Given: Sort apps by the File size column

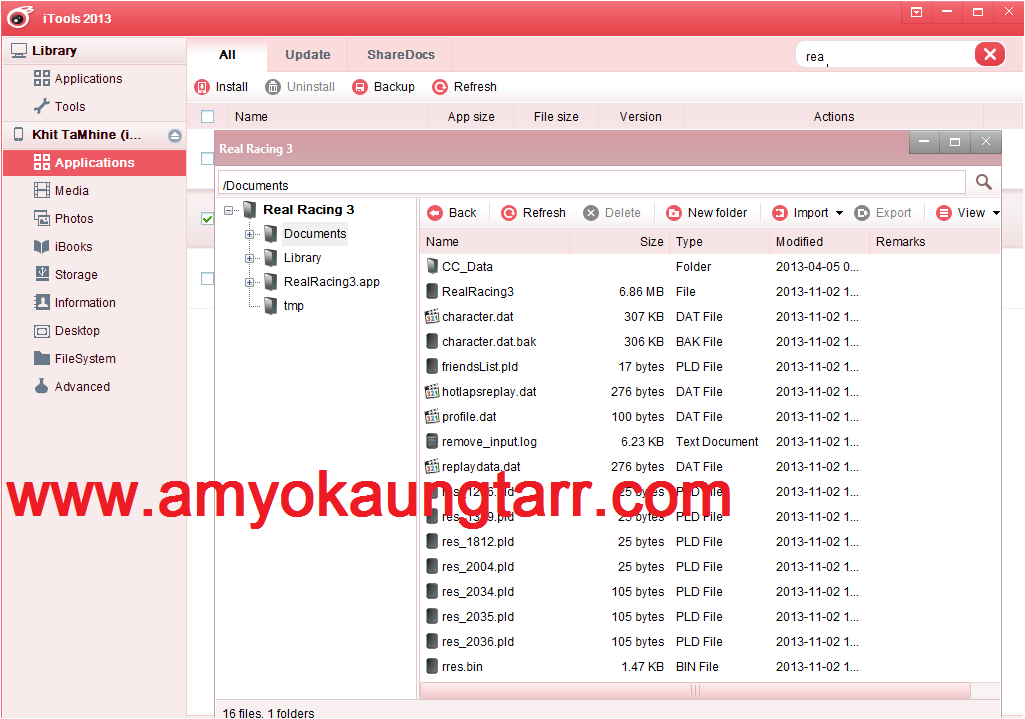Looking at the screenshot, I should click(x=556, y=117).
